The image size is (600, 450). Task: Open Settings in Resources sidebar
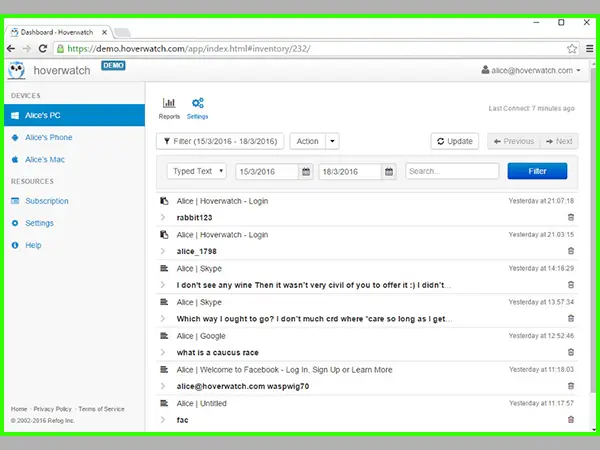click(39, 223)
